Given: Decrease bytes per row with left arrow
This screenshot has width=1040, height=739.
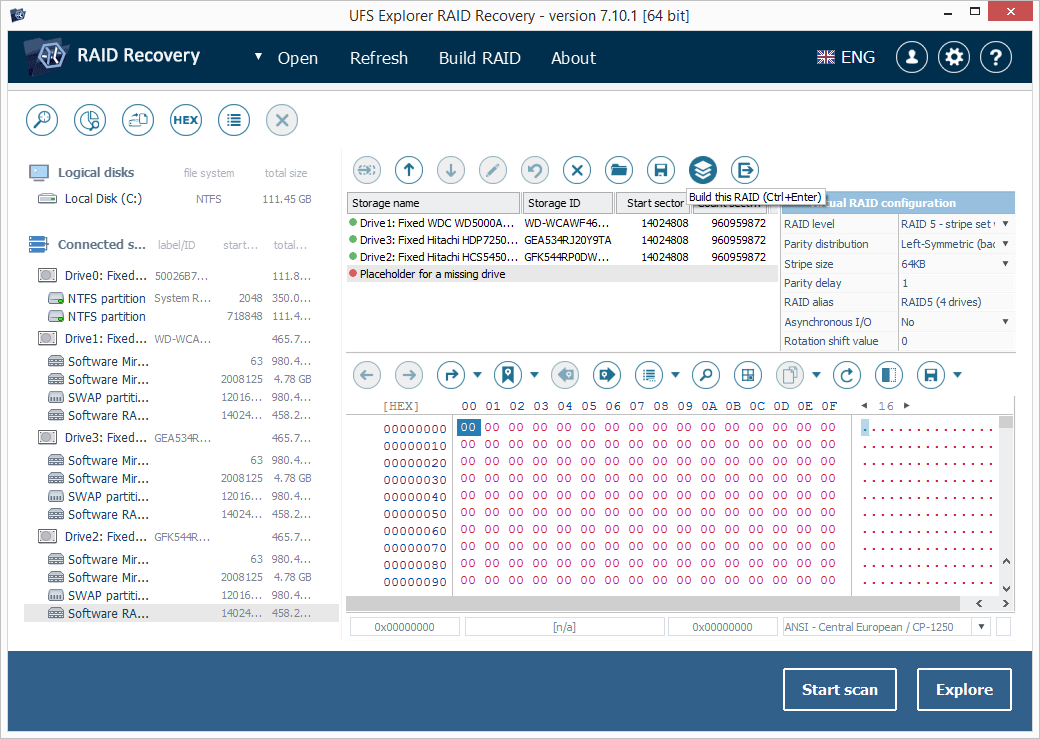Looking at the screenshot, I should (864, 405).
